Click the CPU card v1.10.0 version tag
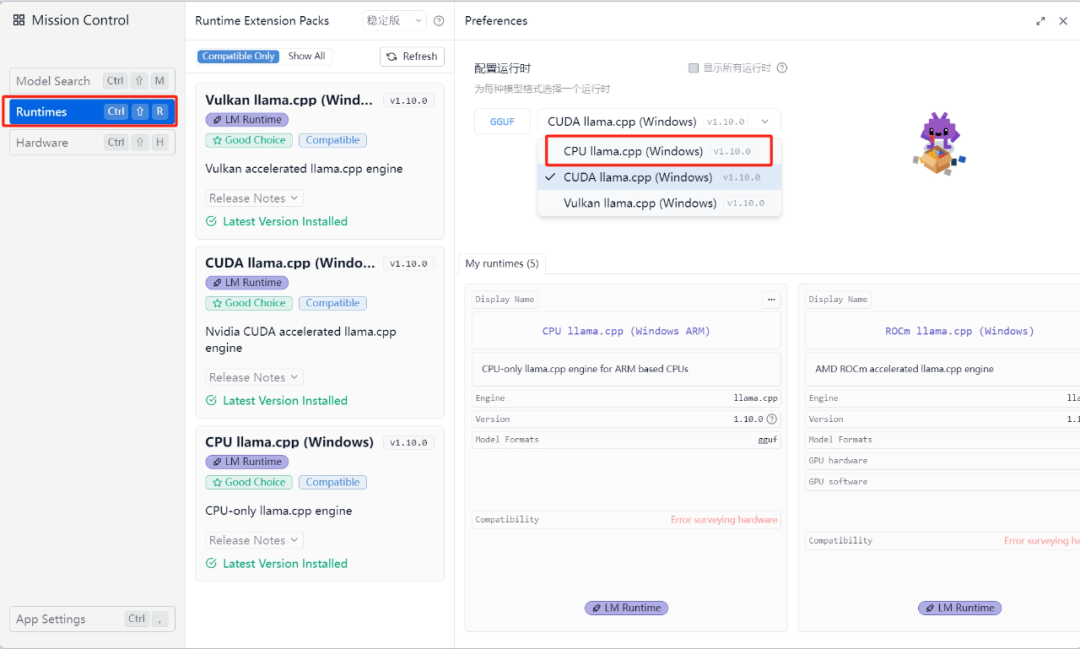 tap(408, 443)
